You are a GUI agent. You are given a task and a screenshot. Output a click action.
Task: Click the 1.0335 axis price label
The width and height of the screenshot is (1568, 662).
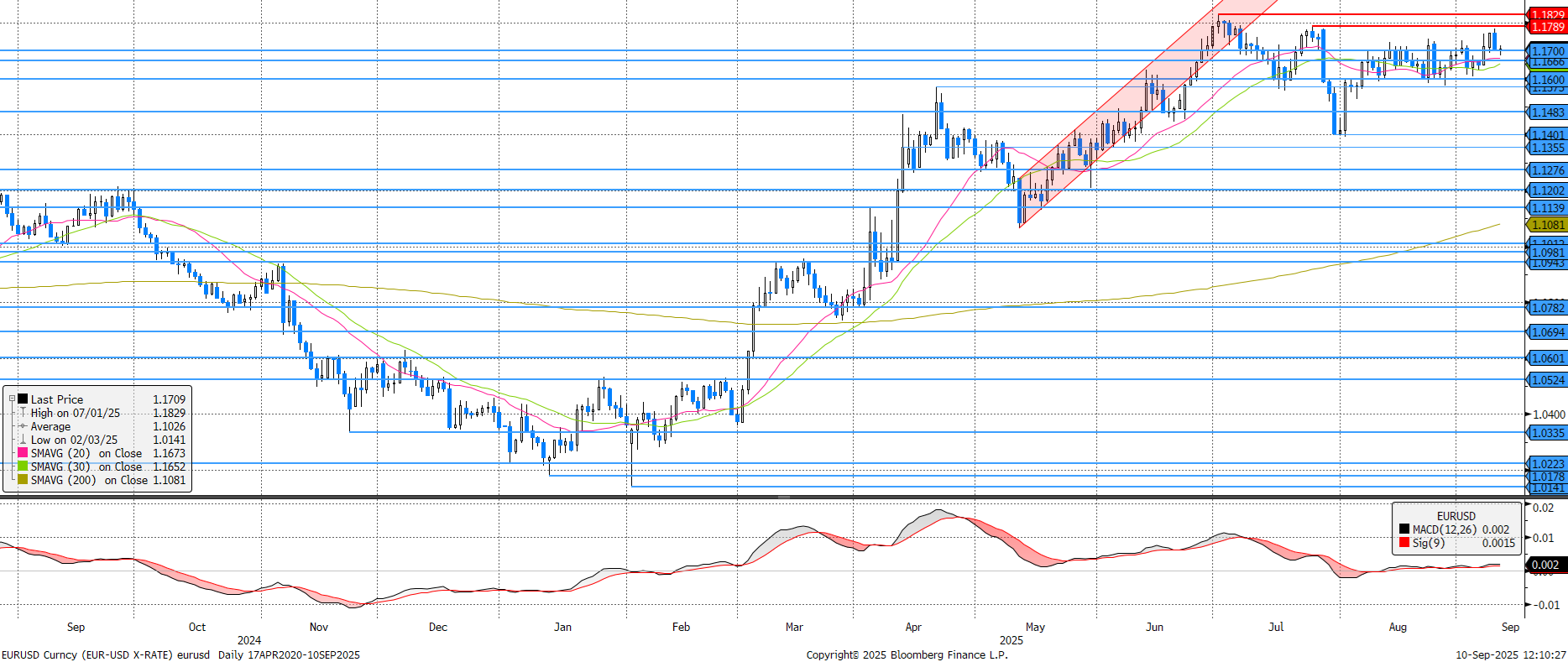click(x=1546, y=433)
